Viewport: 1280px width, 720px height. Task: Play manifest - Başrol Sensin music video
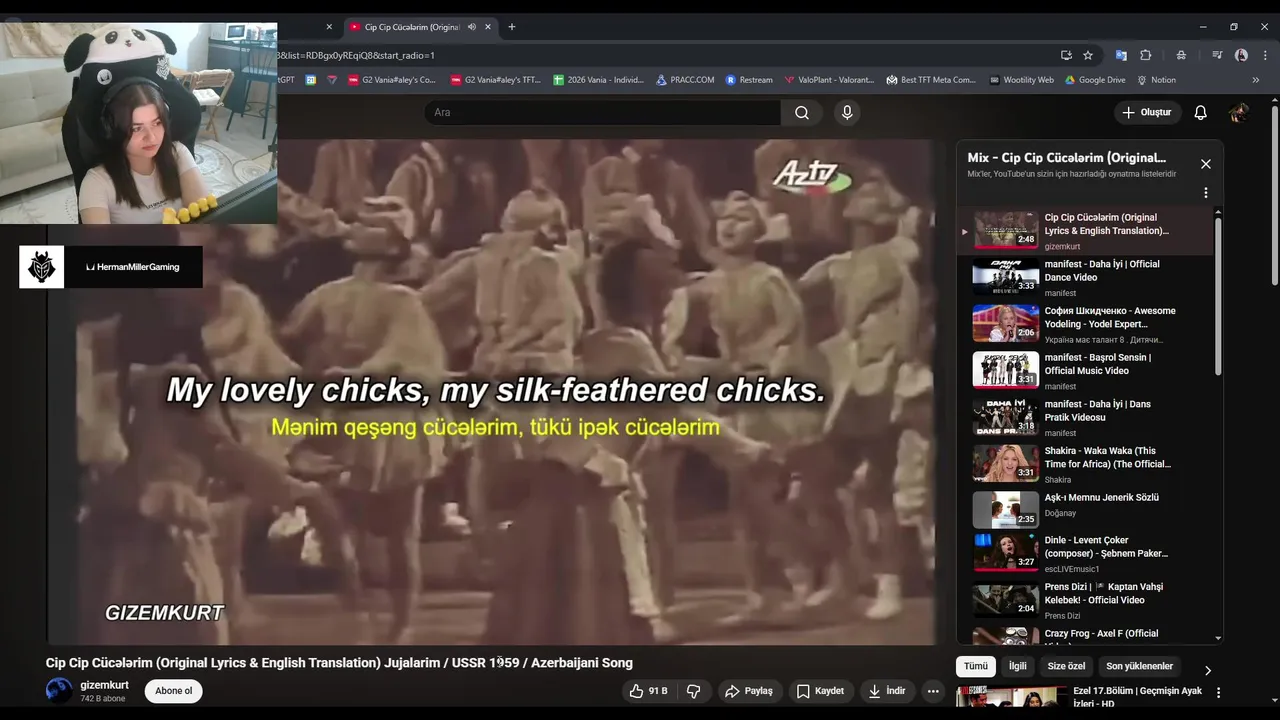click(x=1085, y=371)
